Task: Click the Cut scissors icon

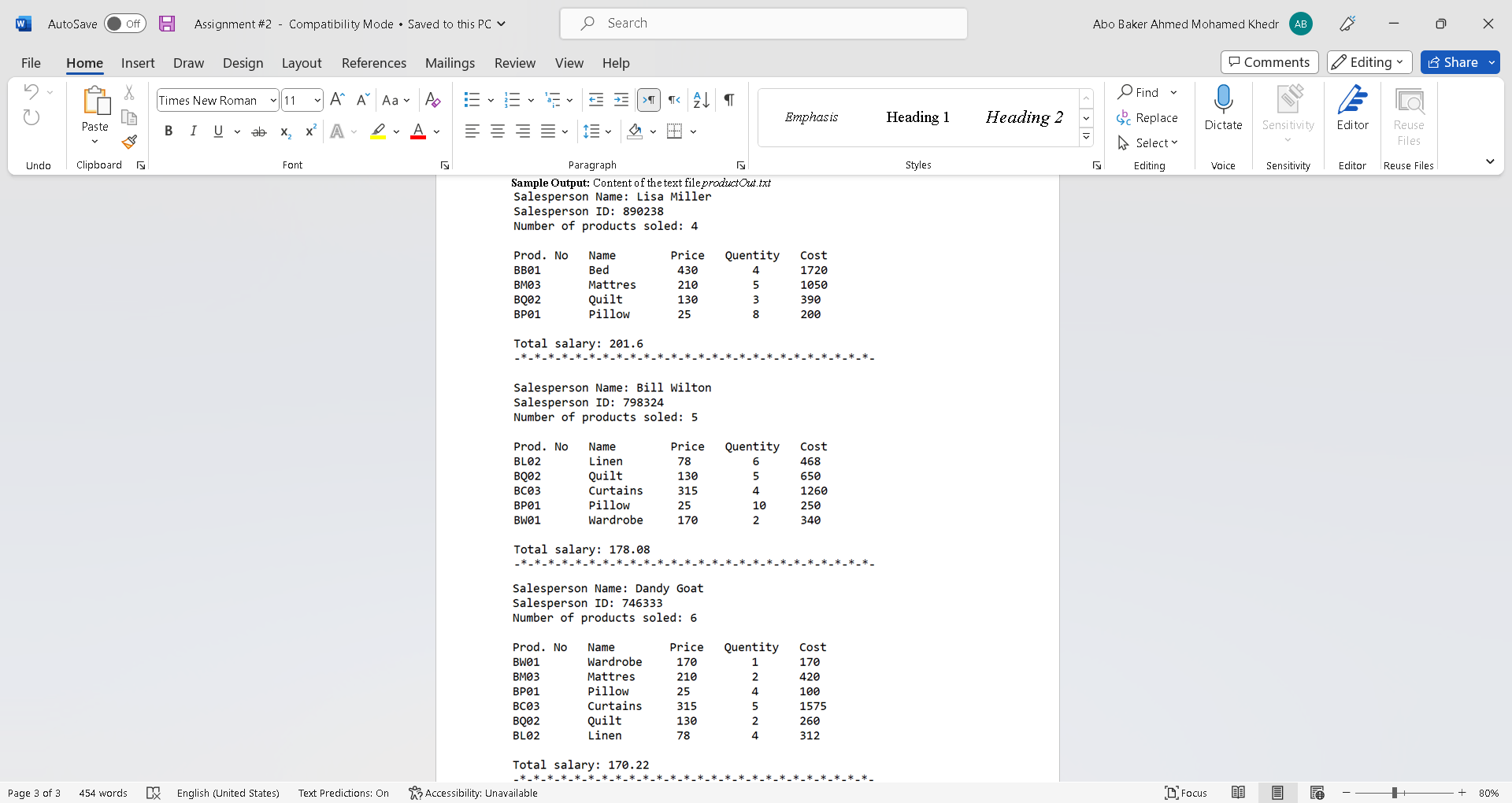Action: (129, 92)
